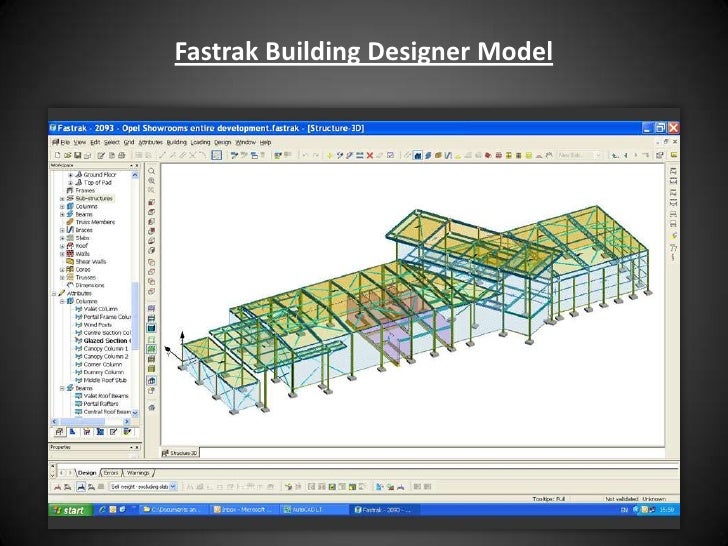728x546 pixels.
Task: Expand the Top of Pad tree node
Action: pos(71,183)
